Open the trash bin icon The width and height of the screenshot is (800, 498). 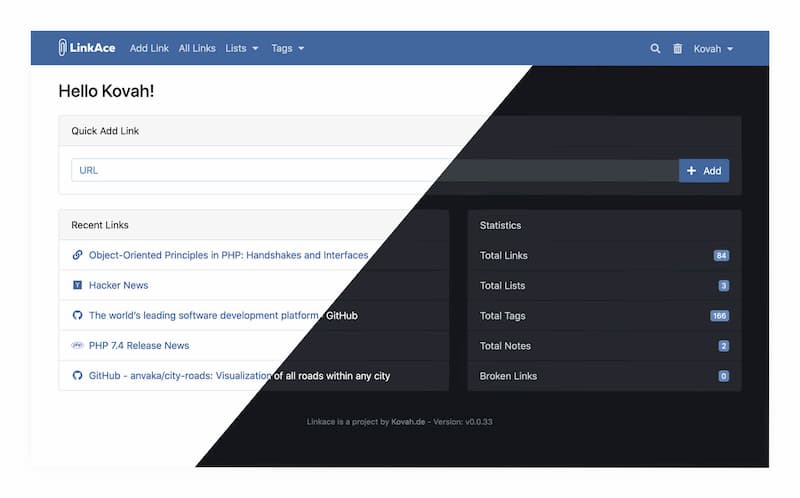point(677,48)
